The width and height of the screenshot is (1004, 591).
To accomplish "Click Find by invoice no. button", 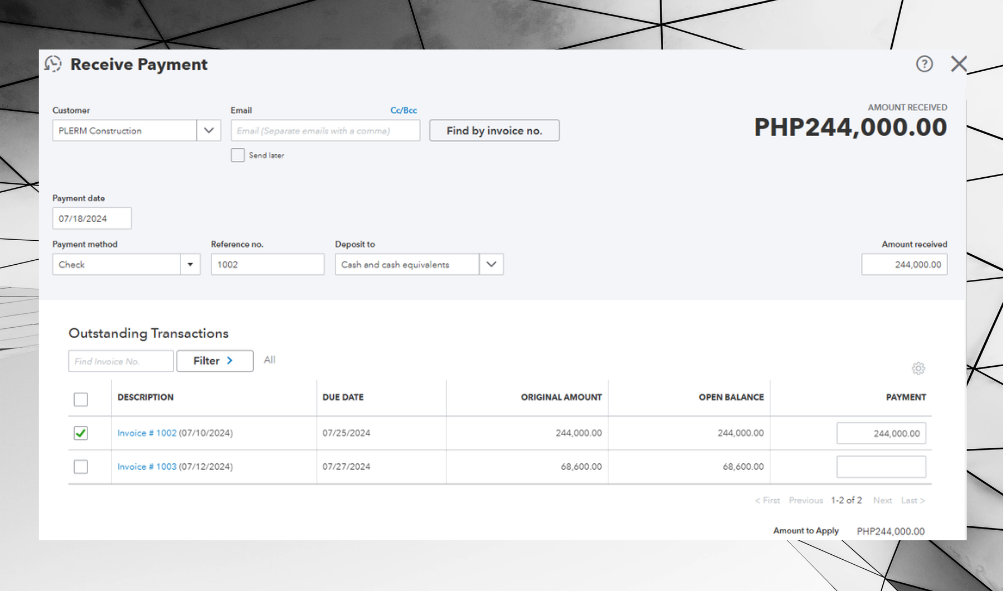I will click(494, 131).
